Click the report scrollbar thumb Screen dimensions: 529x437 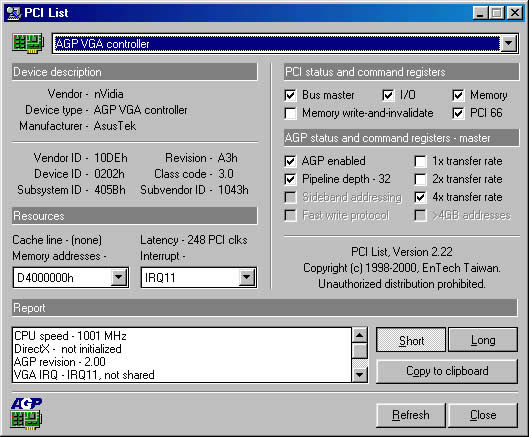(x=360, y=351)
